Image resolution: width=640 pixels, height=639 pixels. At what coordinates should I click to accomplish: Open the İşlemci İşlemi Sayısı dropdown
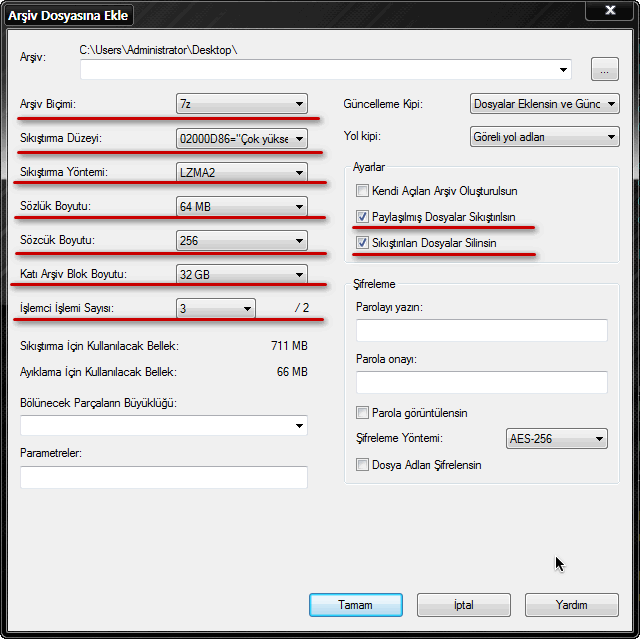(x=216, y=308)
